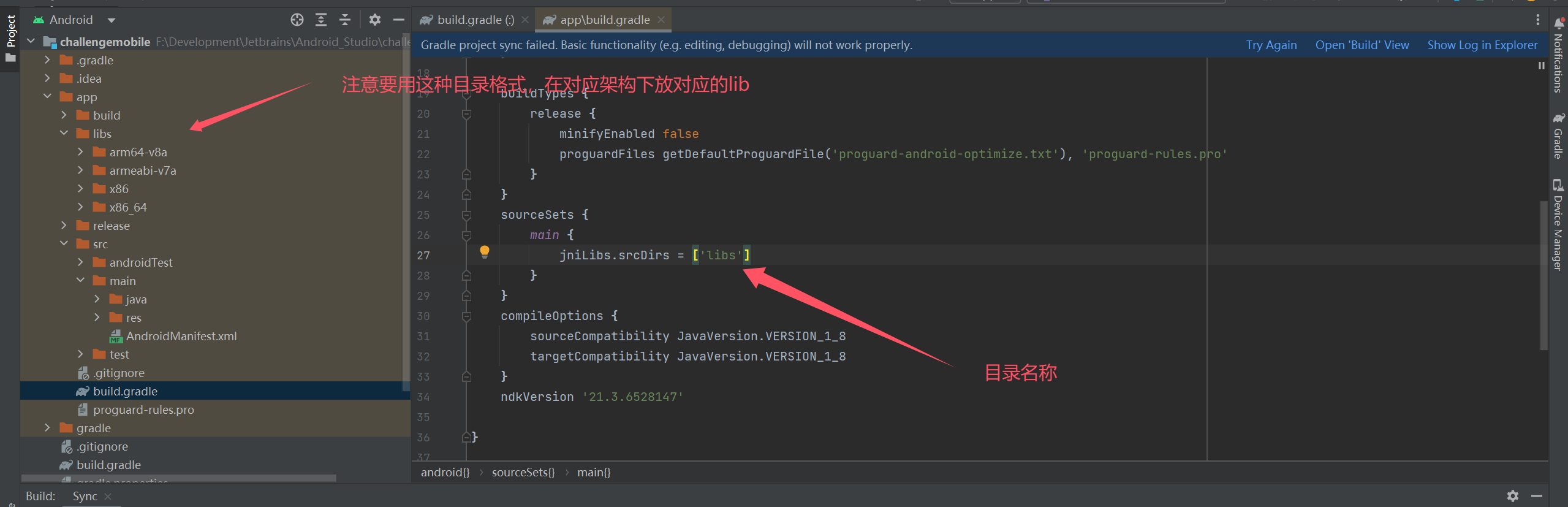Viewport: 1568px width, 507px height.
Task: Click the project tree horizontal scrollbar
Action: [x=178, y=478]
